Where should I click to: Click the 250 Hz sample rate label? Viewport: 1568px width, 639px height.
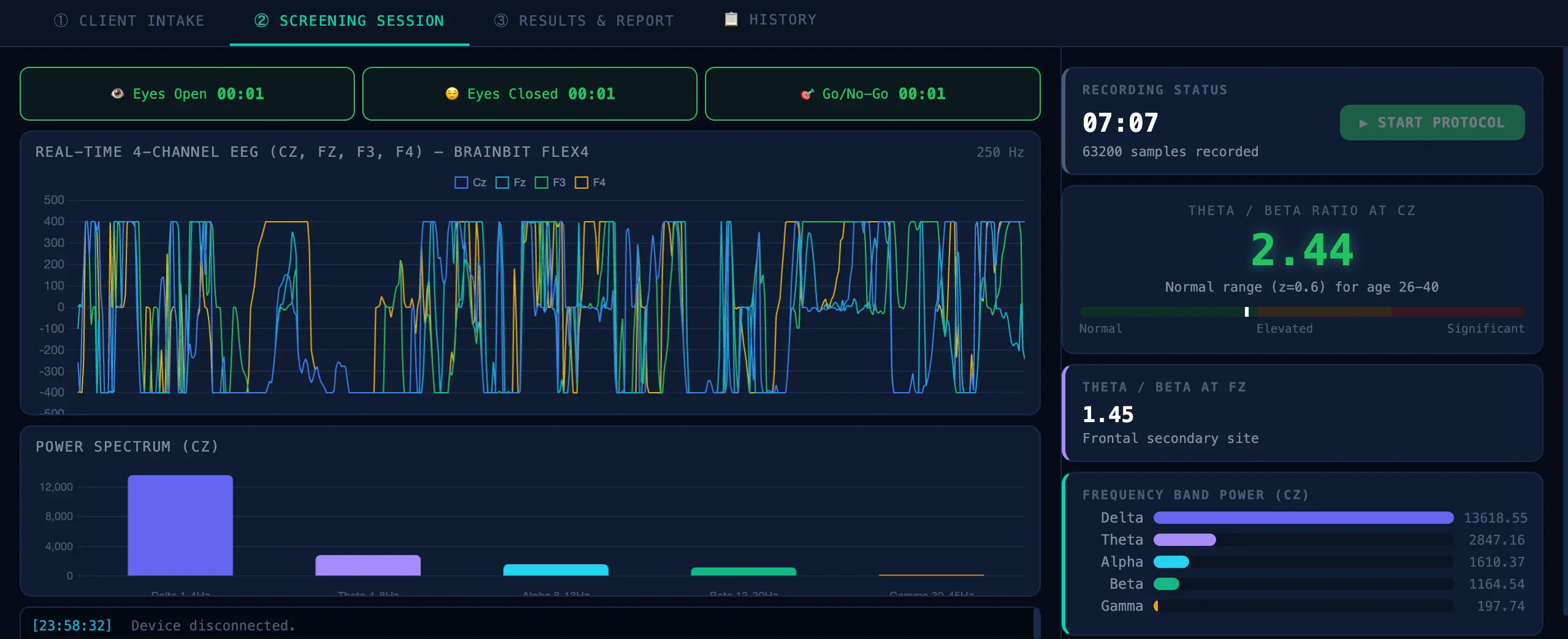coord(1000,152)
